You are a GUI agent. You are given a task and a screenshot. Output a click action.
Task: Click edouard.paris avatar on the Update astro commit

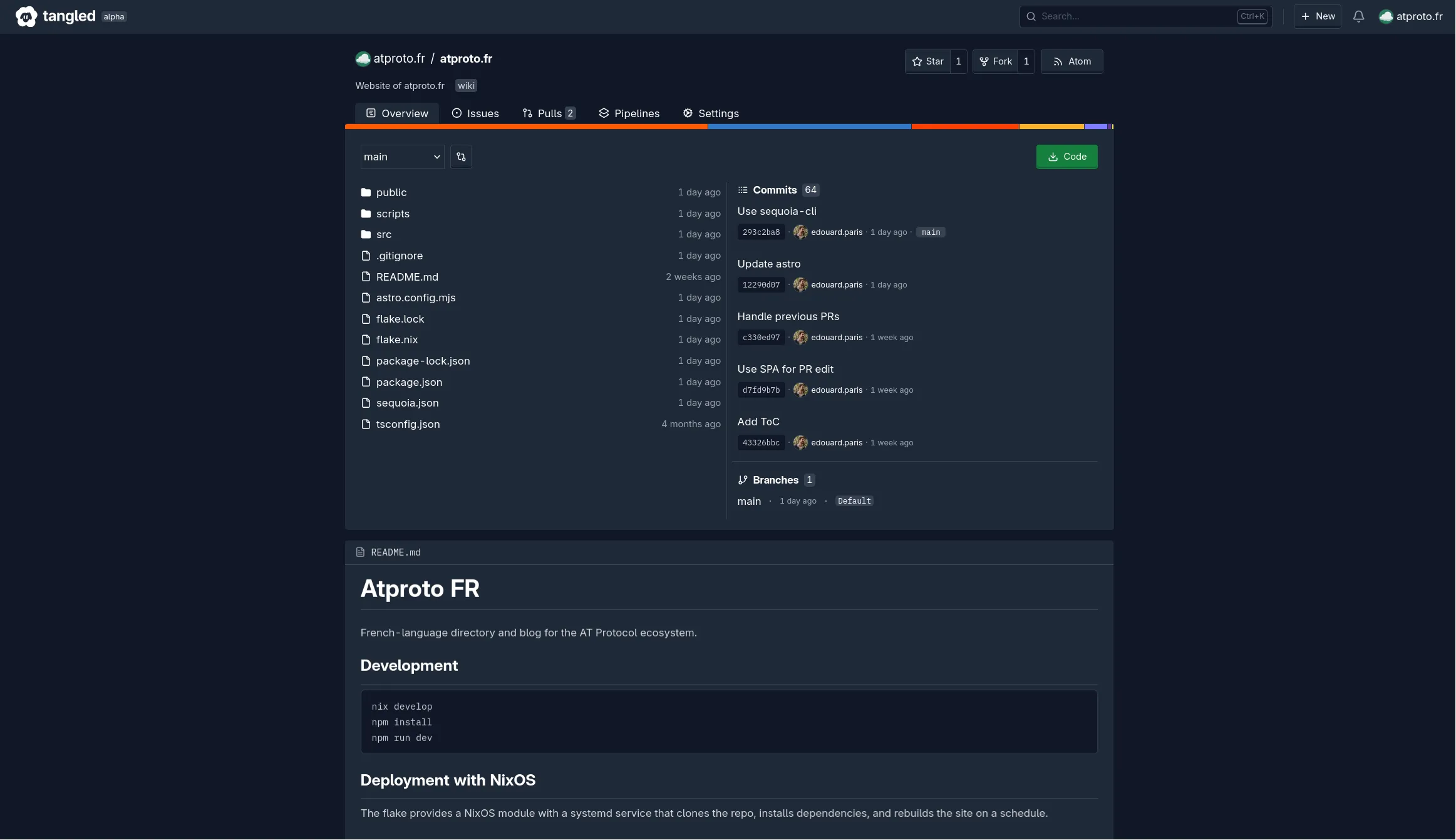(800, 285)
